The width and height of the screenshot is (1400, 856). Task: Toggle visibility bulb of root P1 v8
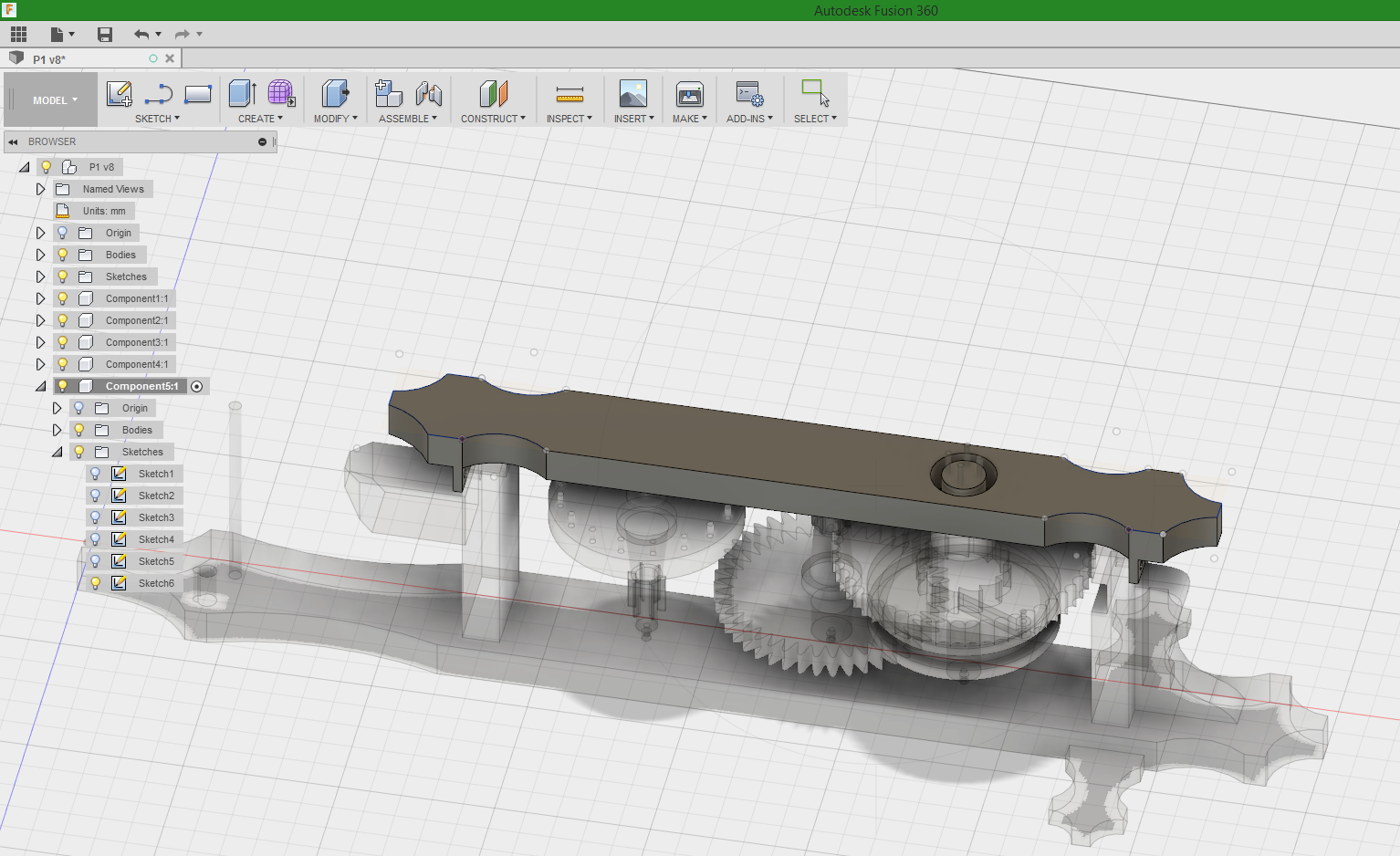click(46, 167)
